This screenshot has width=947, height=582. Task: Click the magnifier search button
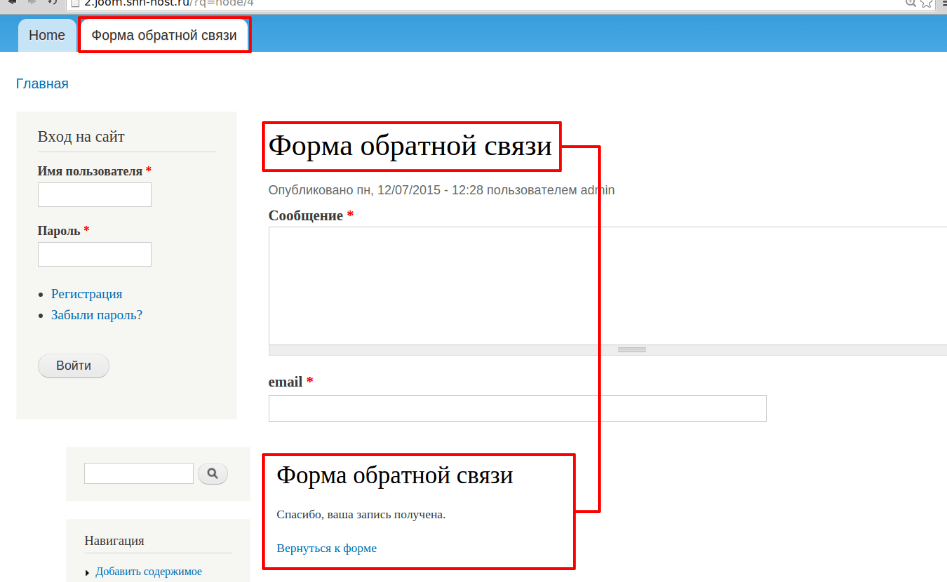213,474
